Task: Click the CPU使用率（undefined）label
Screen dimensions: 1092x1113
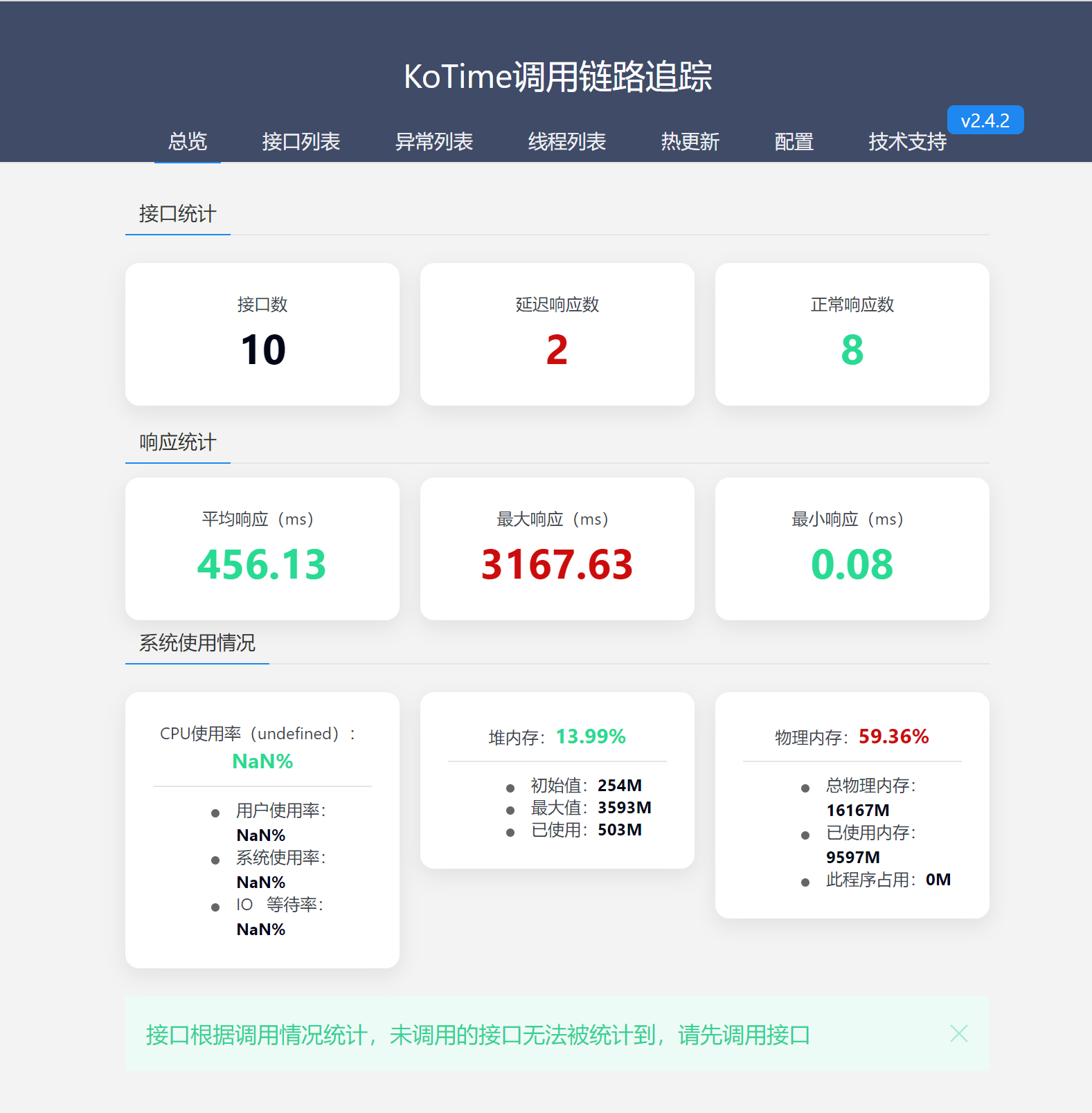Action: tap(258, 734)
